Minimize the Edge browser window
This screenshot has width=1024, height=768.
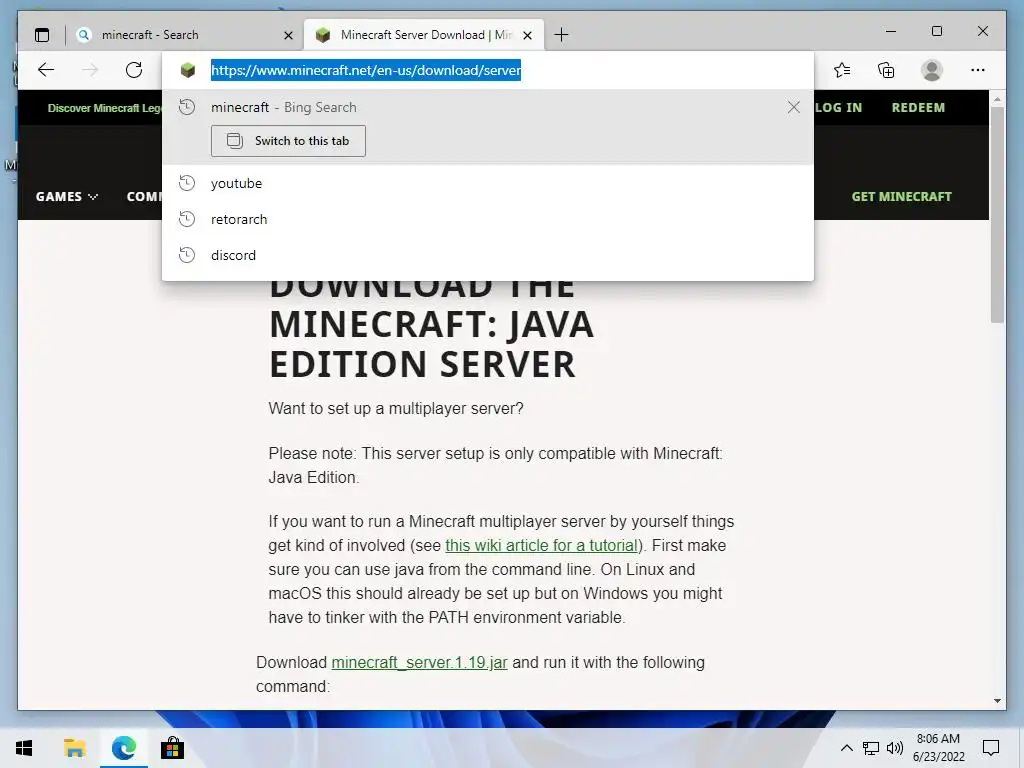pyautogui.click(x=891, y=31)
